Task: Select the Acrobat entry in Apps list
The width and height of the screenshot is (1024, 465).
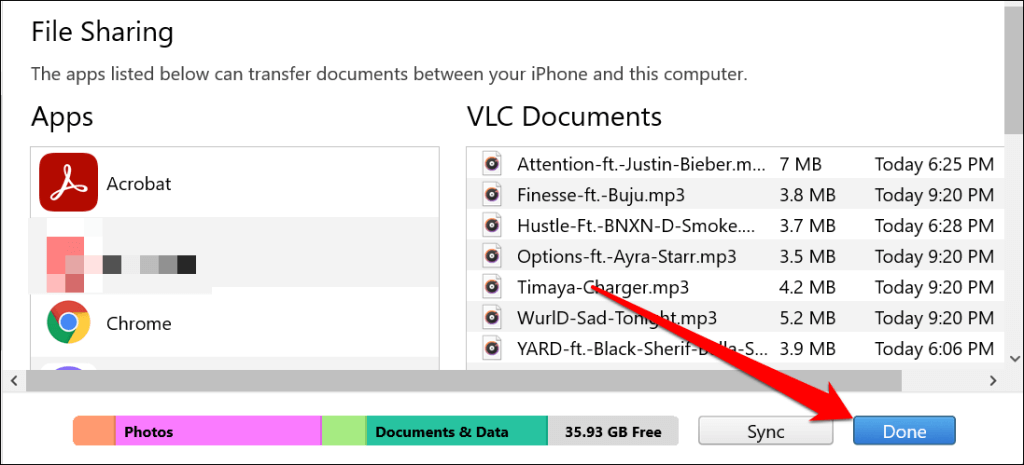Action: coord(138,183)
